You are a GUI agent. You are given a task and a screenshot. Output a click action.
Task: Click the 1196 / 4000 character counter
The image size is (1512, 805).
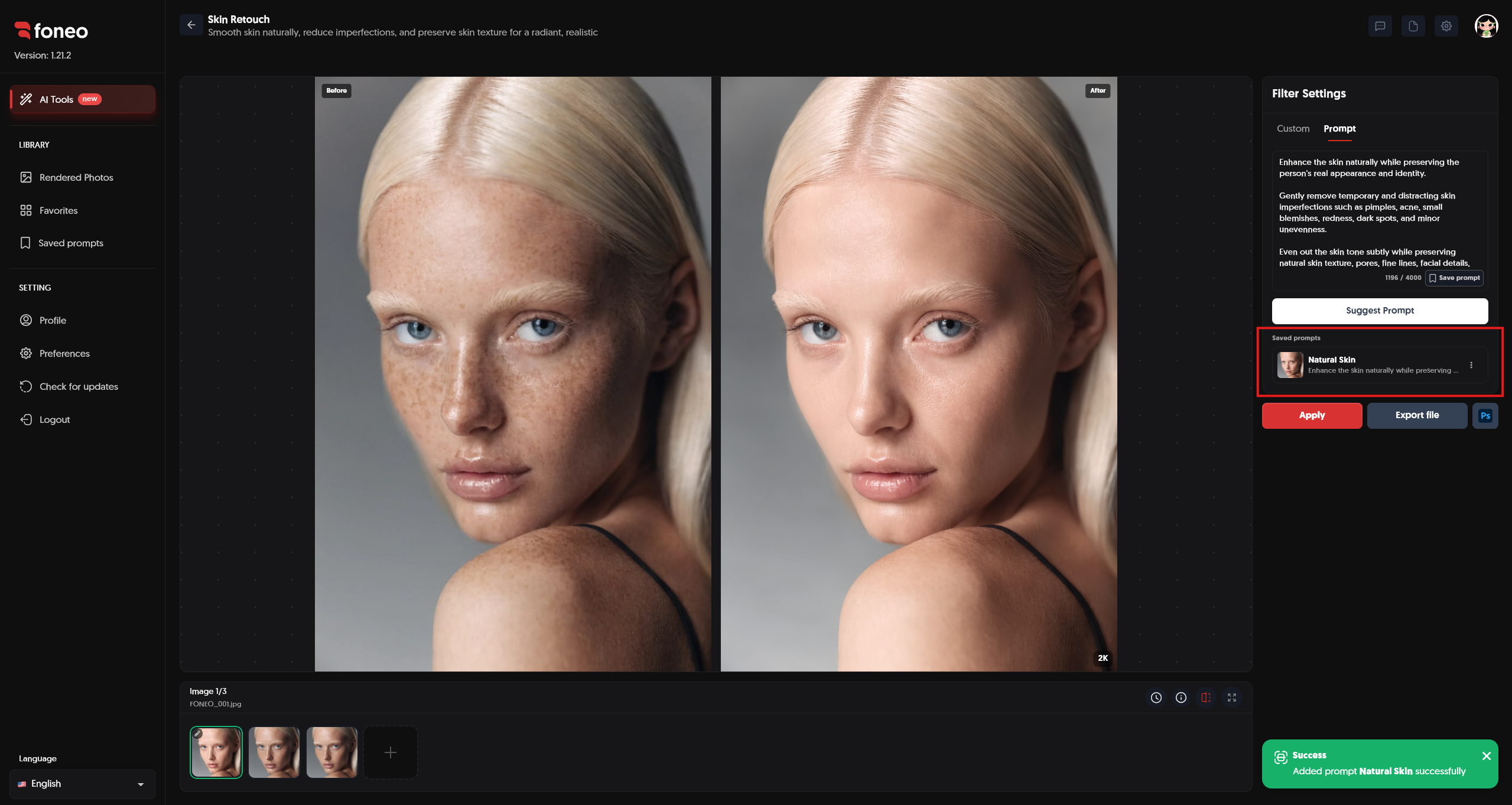(x=1403, y=278)
